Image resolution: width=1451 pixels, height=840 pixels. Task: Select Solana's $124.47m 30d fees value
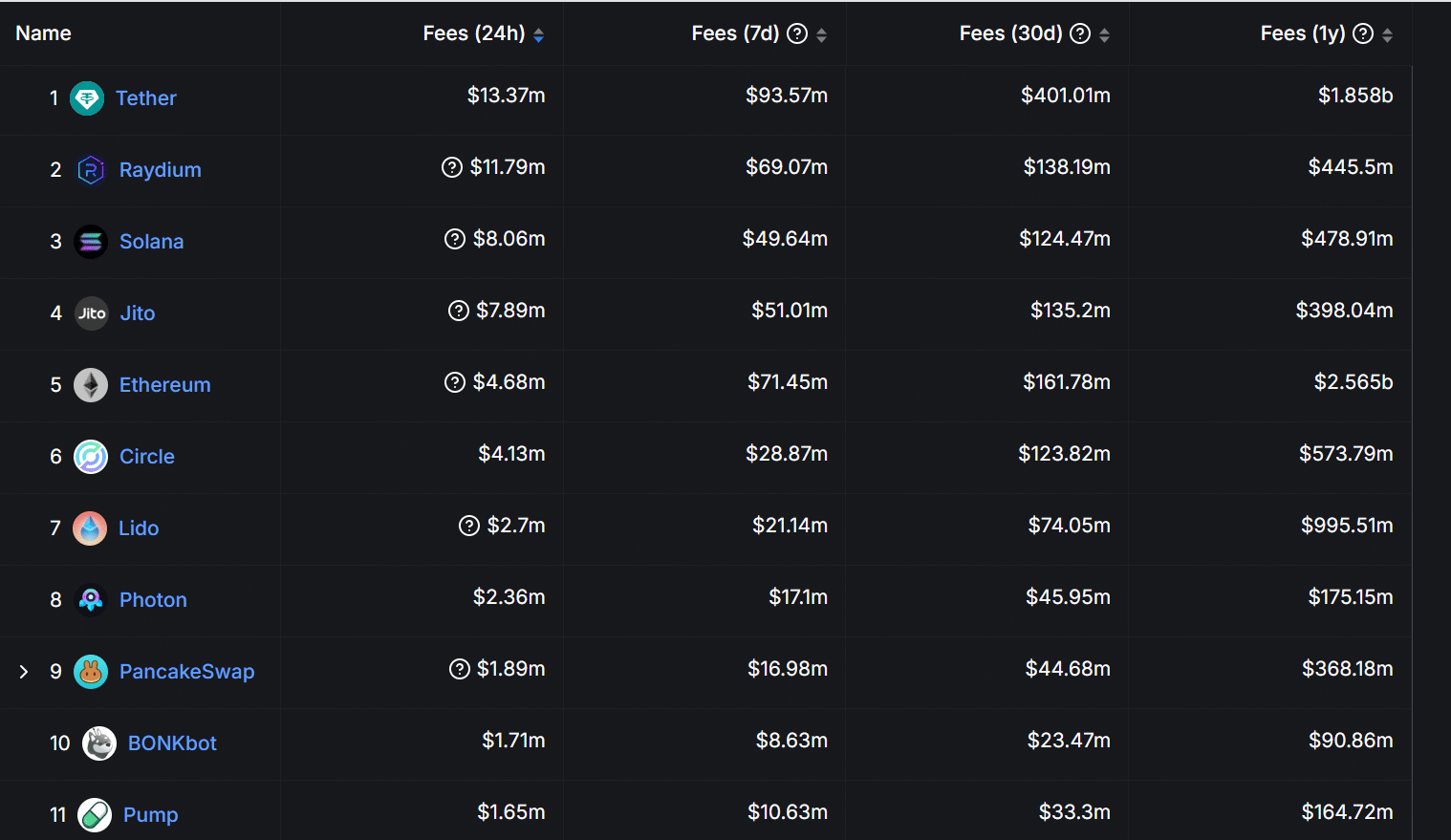click(x=1065, y=239)
